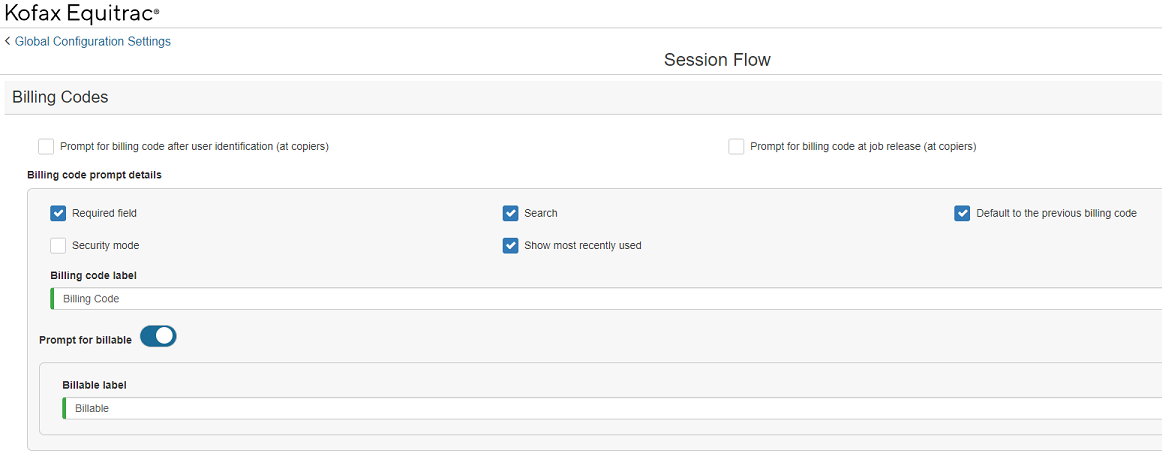Open the Global Configuration Settings link
The image size is (1162, 460).
pyautogui.click(x=92, y=41)
